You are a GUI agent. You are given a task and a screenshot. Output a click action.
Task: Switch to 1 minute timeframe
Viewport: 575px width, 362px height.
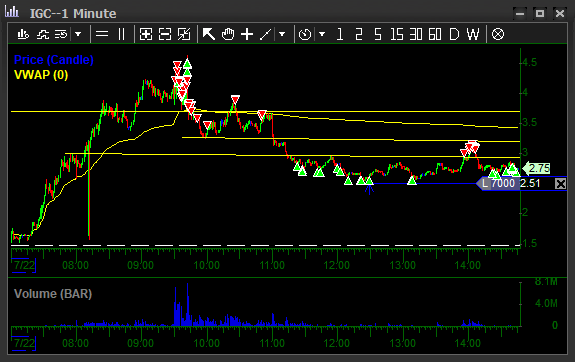coord(340,34)
